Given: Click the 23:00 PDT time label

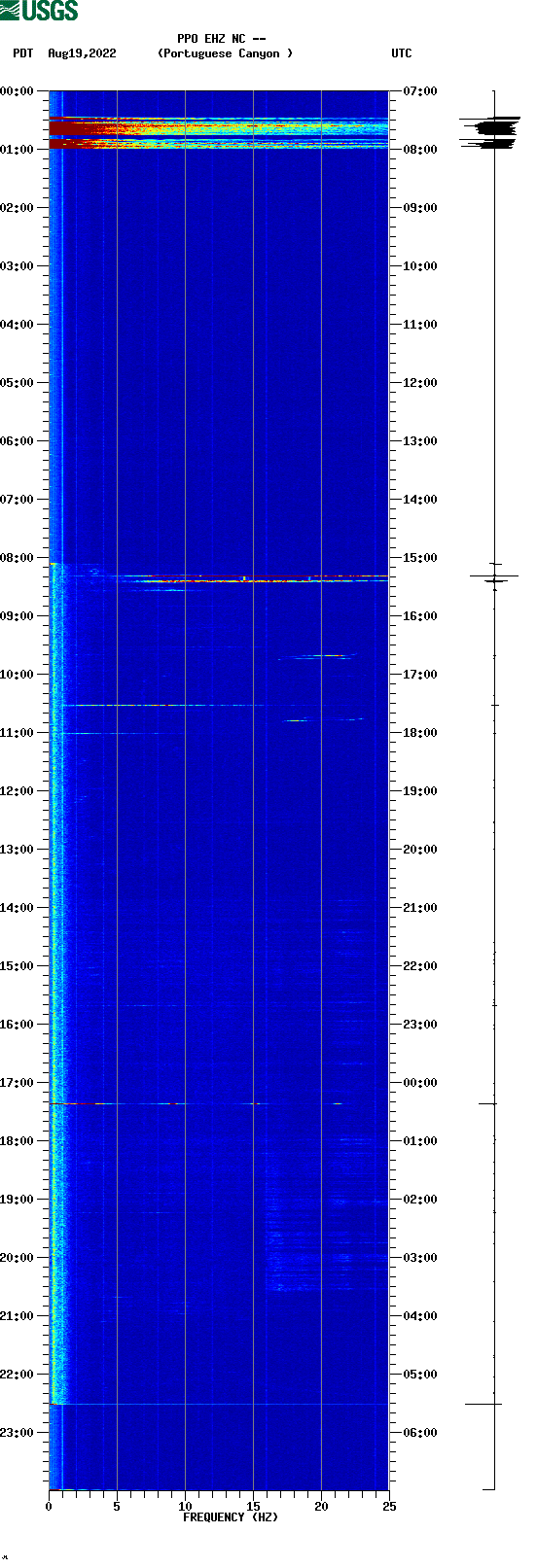Looking at the screenshot, I should click(x=18, y=1432).
